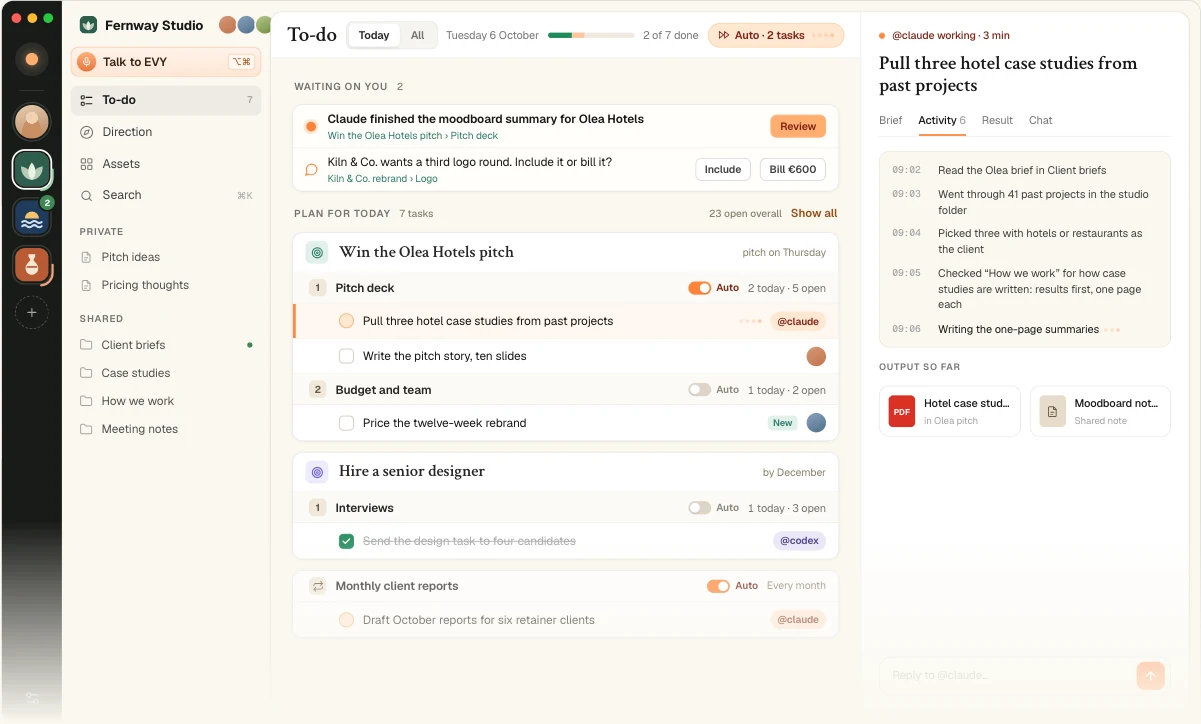The image size is (1201, 724).
Task: Click the Bill €600 button
Action: coord(793,170)
